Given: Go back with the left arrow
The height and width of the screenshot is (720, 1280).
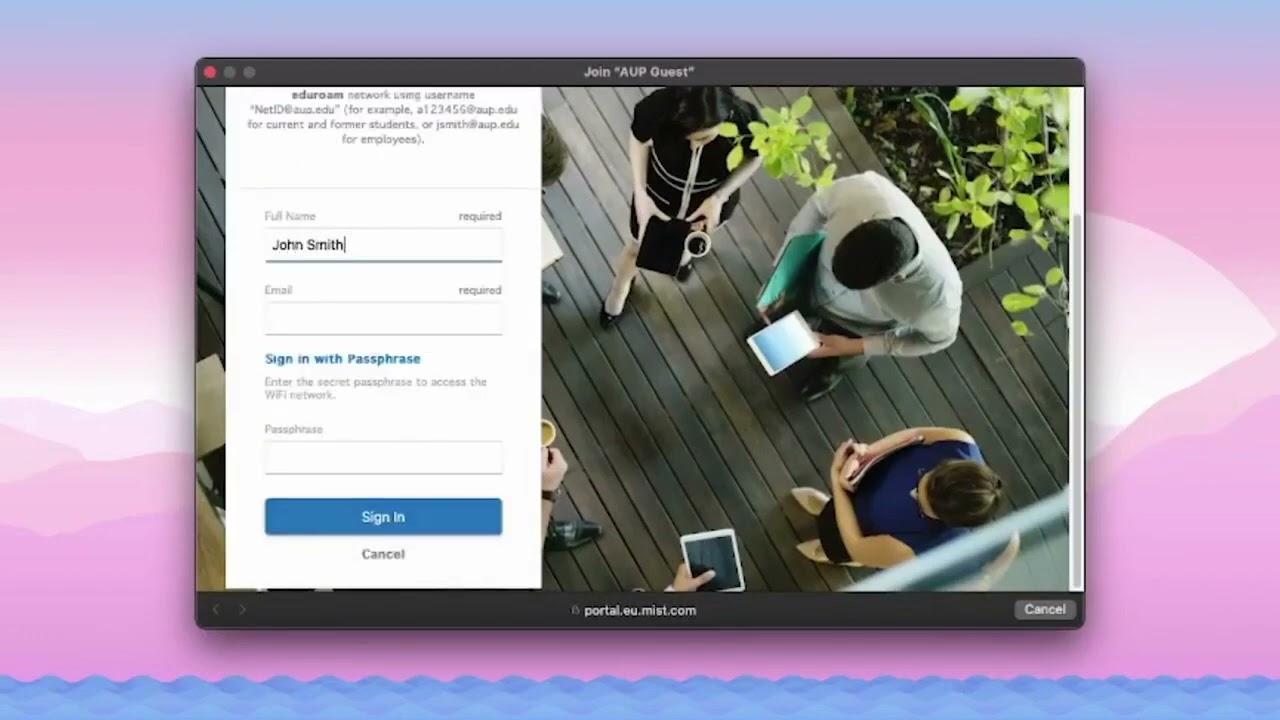Looking at the screenshot, I should (215, 609).
